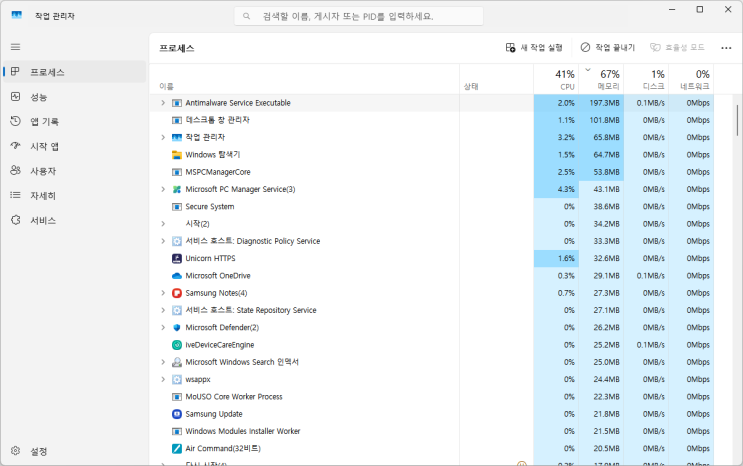Screen dimensions: 743x466
Task: Expand 서비스 호스트: State Repository Service
Action: pos(163,310)
